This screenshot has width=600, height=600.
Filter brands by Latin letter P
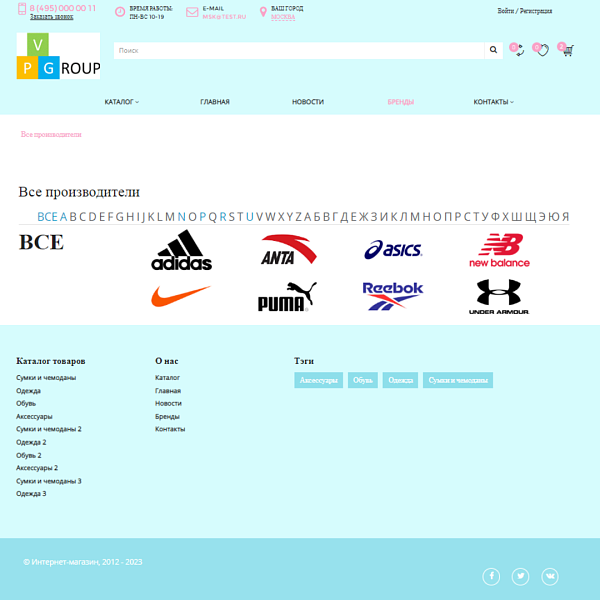tap(203, 217)
